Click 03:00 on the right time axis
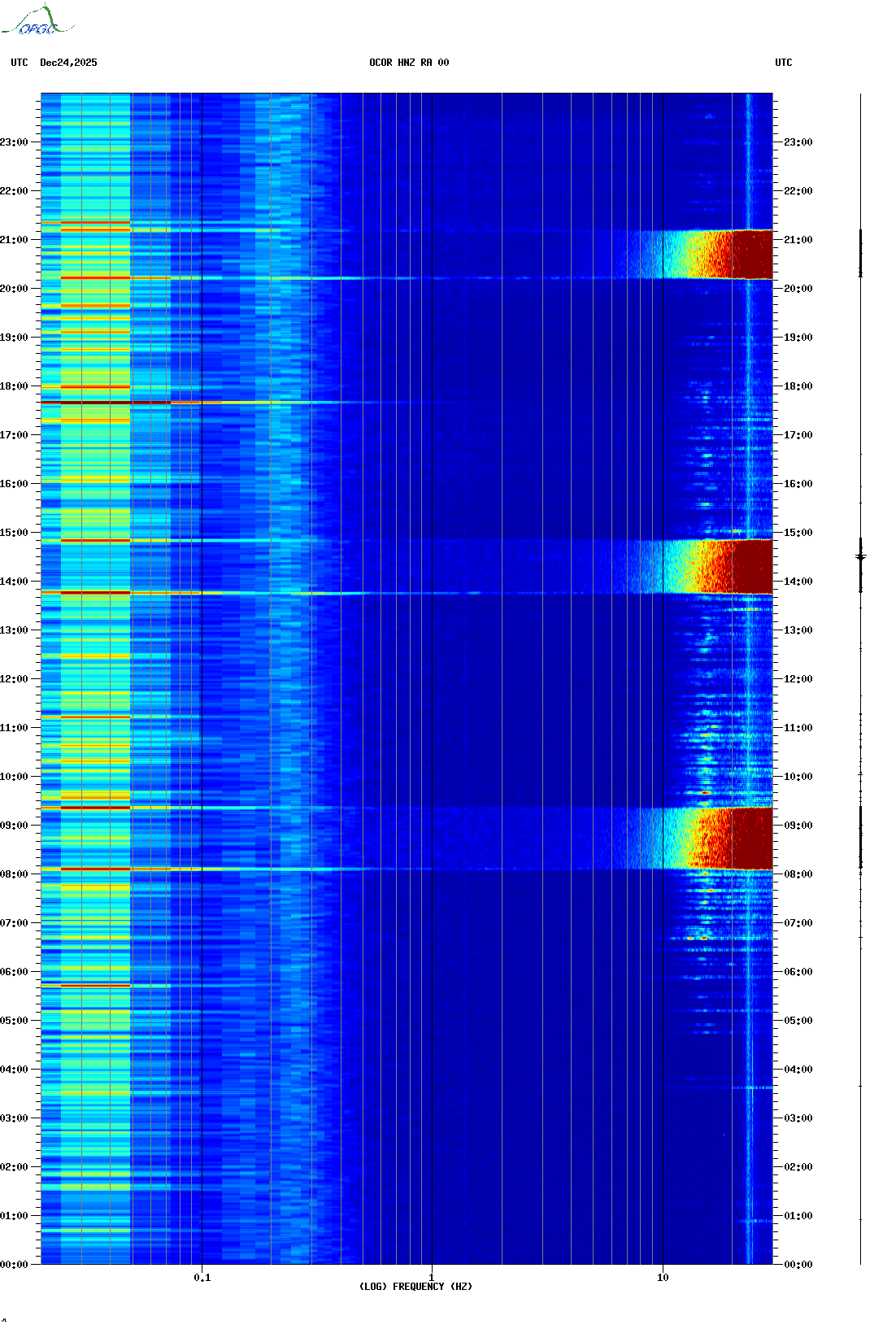The image size is (896, 1329). pos(798,1118)
